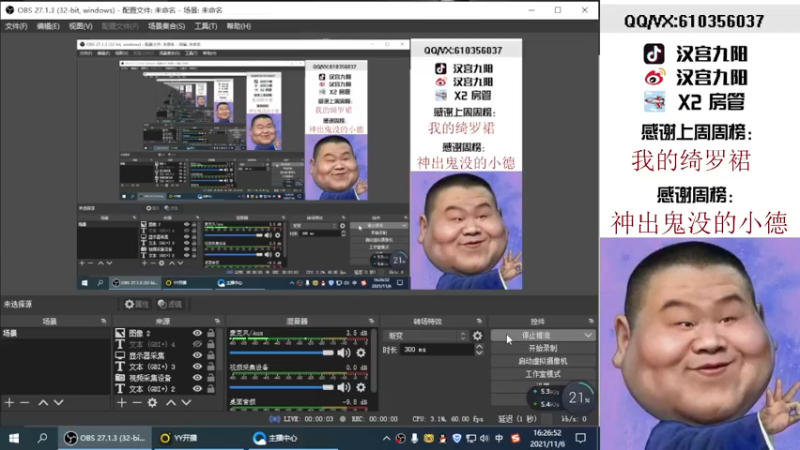Select the 视频采集设备 camera icon in sources
The width and height of the screenshot is (800, 450).
(x=120, y=378)
